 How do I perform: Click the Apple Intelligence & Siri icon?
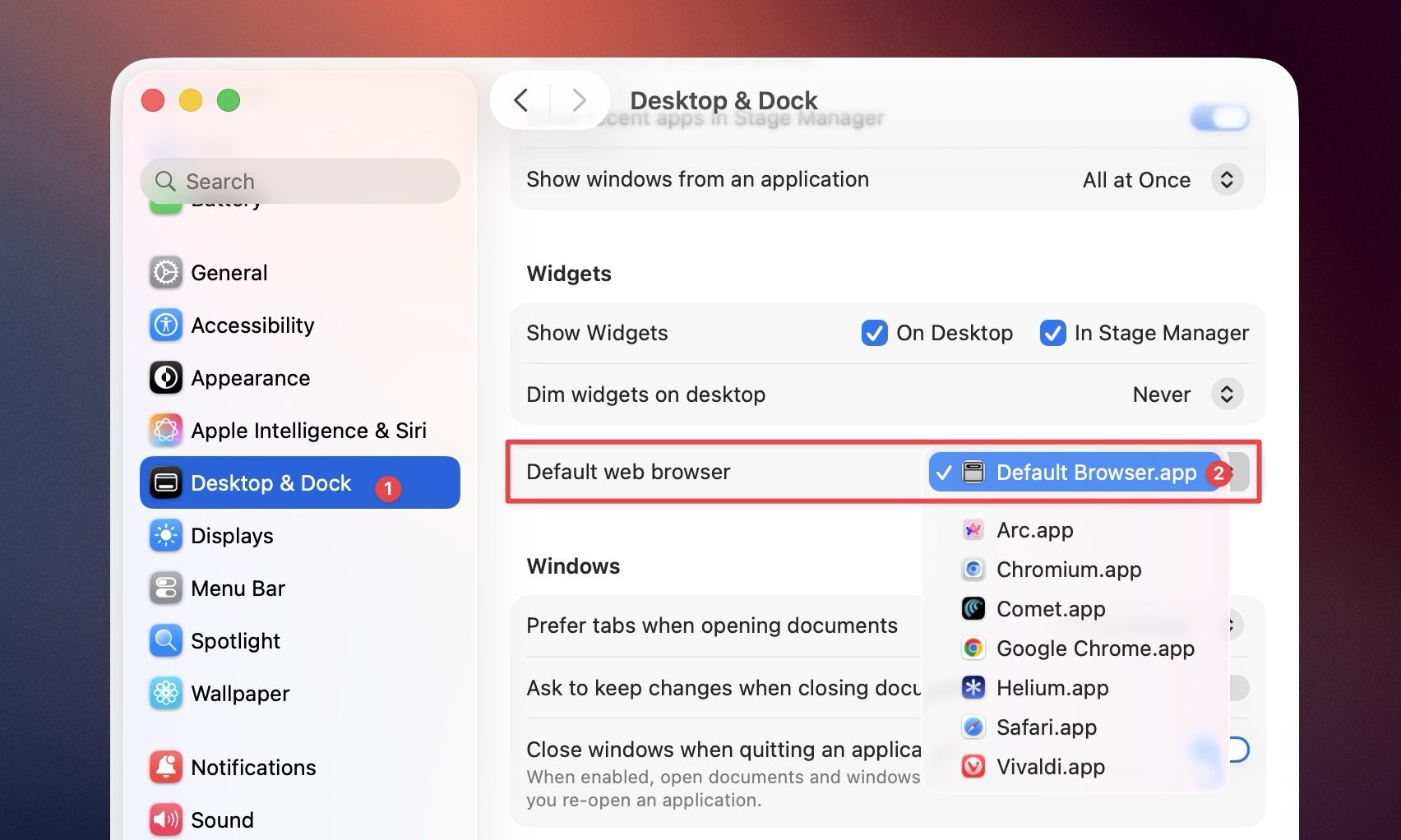165,431
